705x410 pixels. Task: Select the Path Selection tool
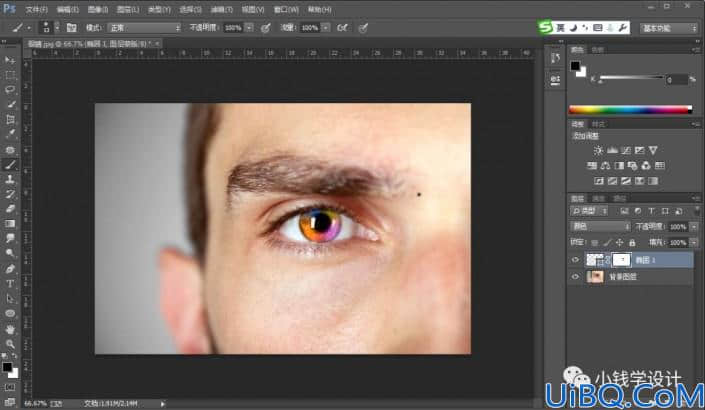tap(10, 299)
